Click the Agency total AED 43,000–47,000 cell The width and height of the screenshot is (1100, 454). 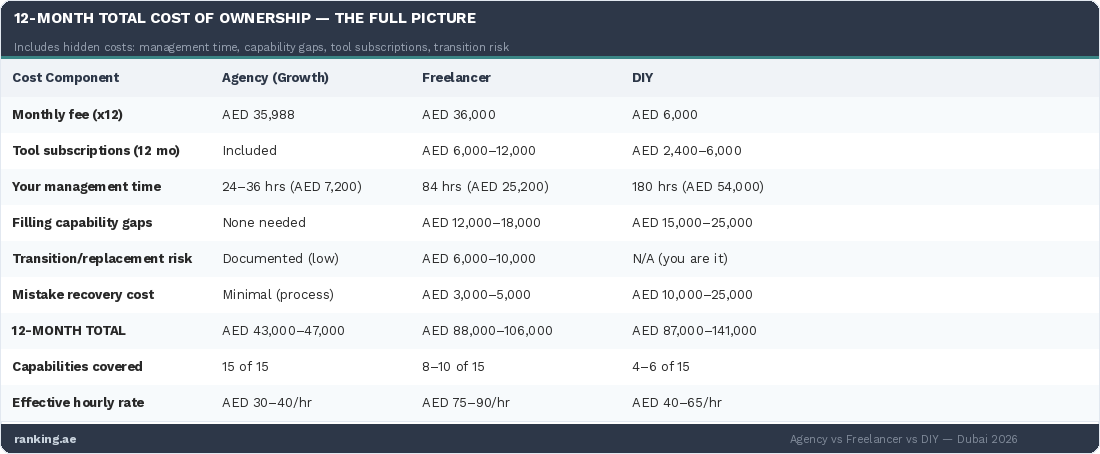click(283, 331)
